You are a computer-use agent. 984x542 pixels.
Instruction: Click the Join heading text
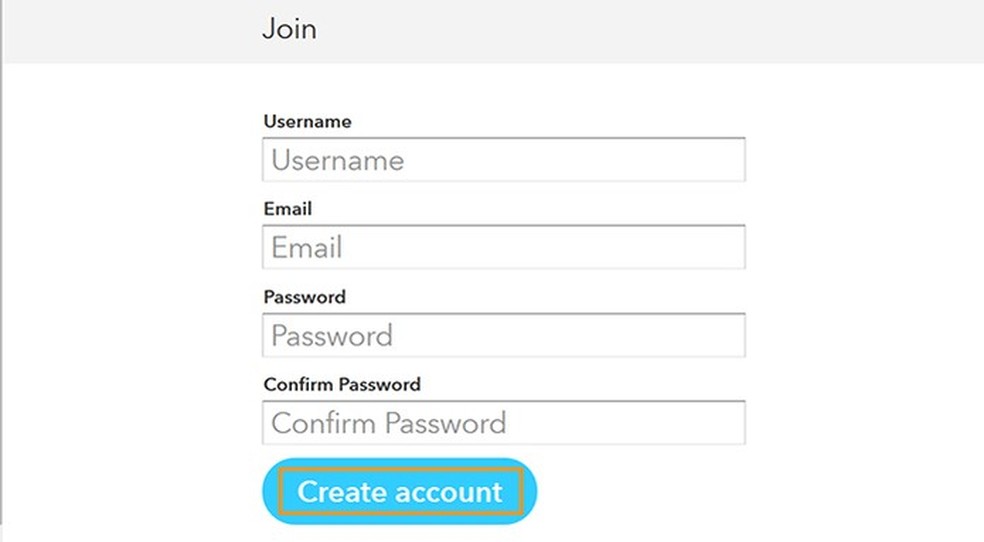(289, 28)
